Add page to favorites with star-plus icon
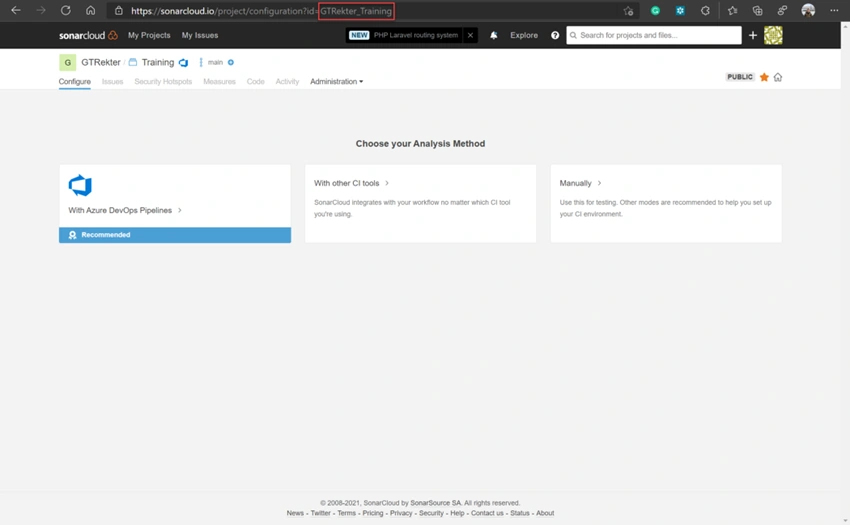Screen dimensions: 850x525 pos(628,11)
